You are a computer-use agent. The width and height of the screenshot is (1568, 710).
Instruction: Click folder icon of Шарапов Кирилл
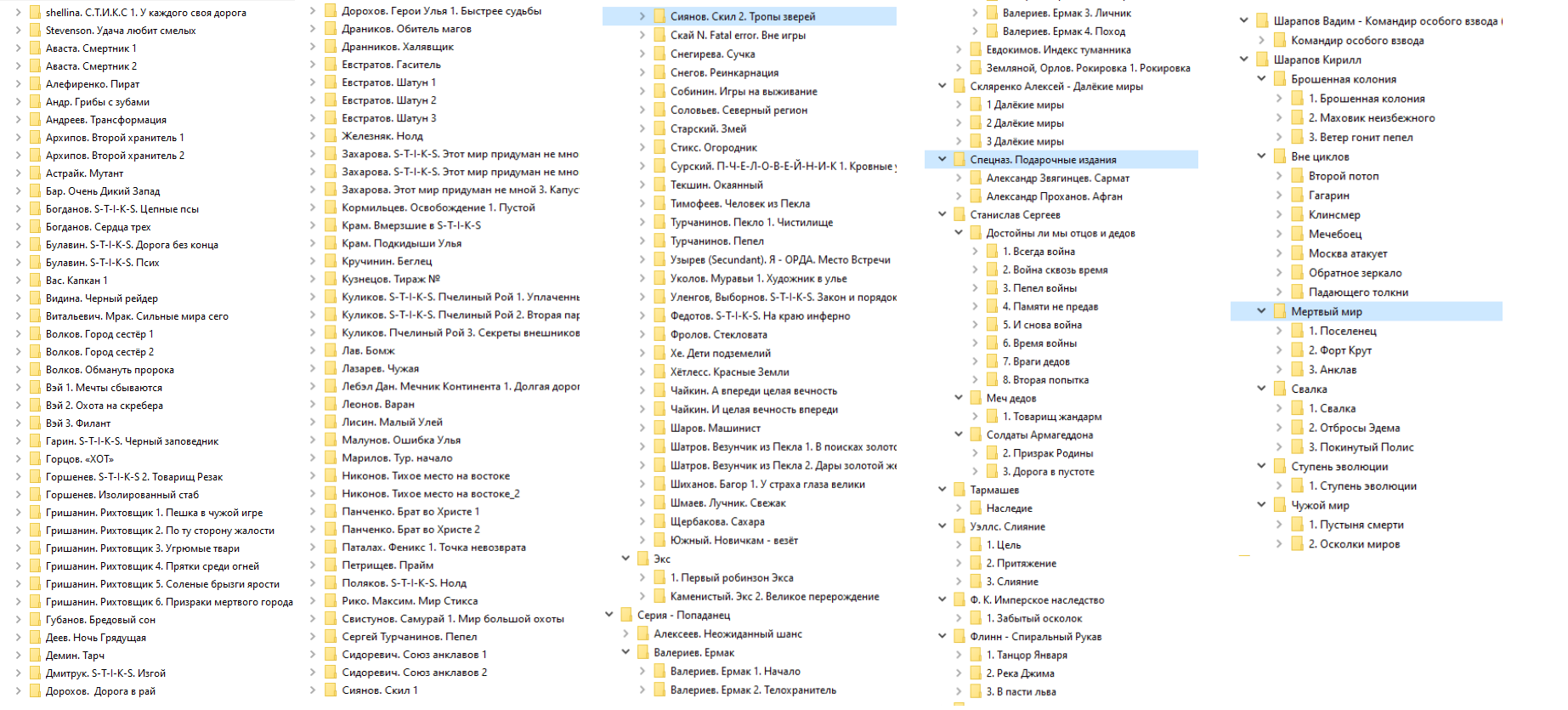coord(1263,60)
